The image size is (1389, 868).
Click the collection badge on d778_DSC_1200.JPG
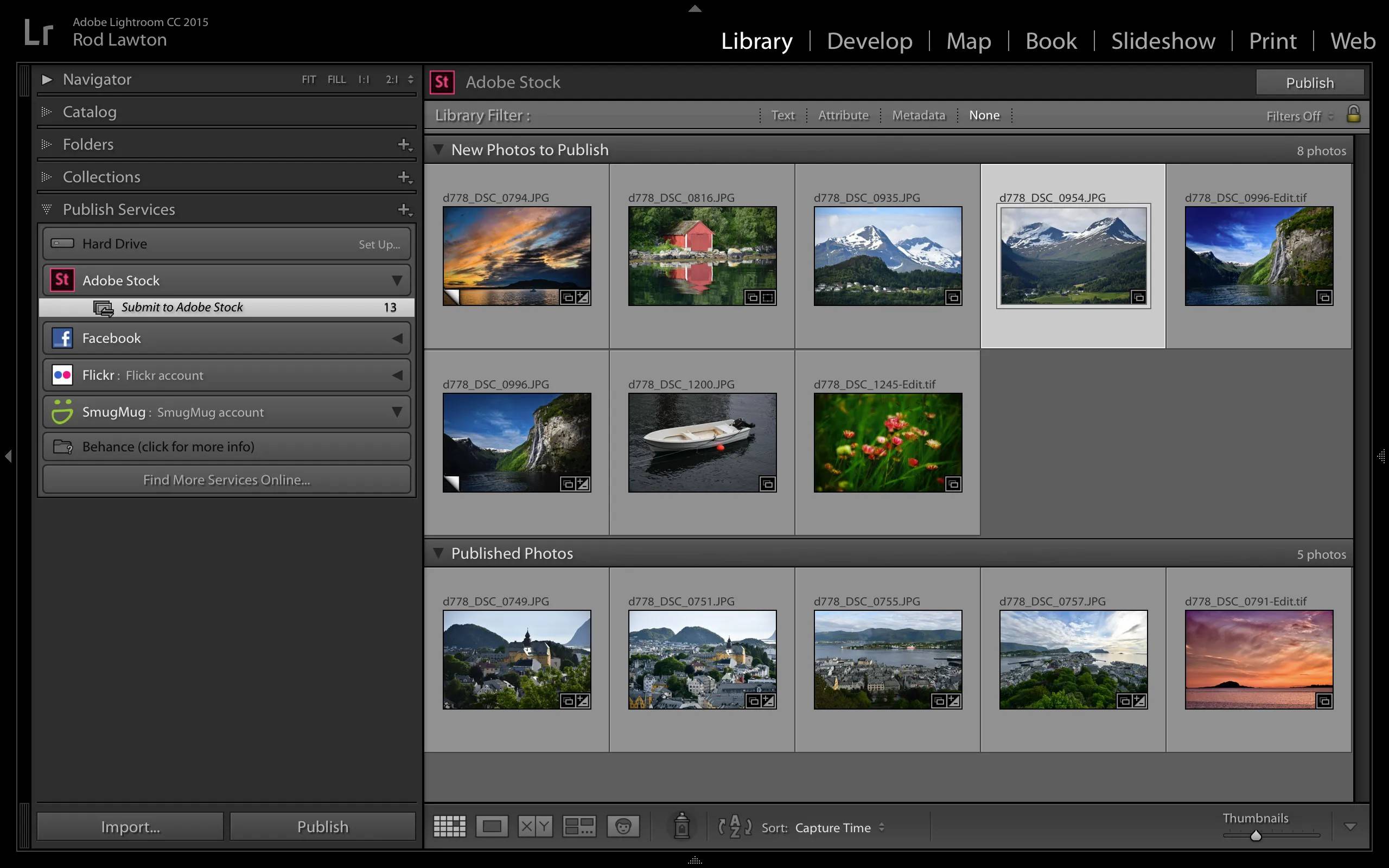click(768, 484)
